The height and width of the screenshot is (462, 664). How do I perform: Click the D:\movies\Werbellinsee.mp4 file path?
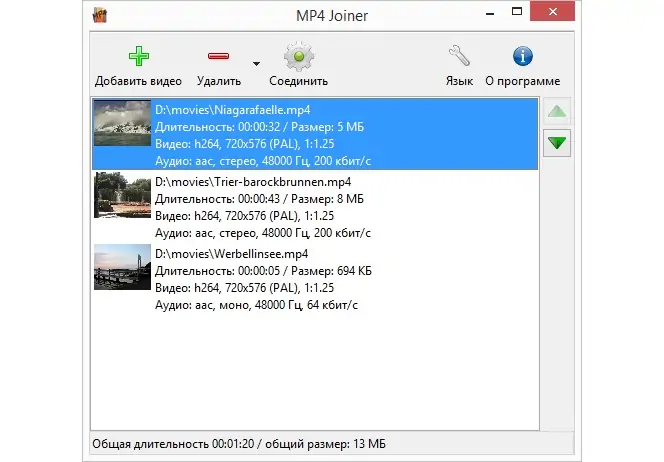point(231,254)
